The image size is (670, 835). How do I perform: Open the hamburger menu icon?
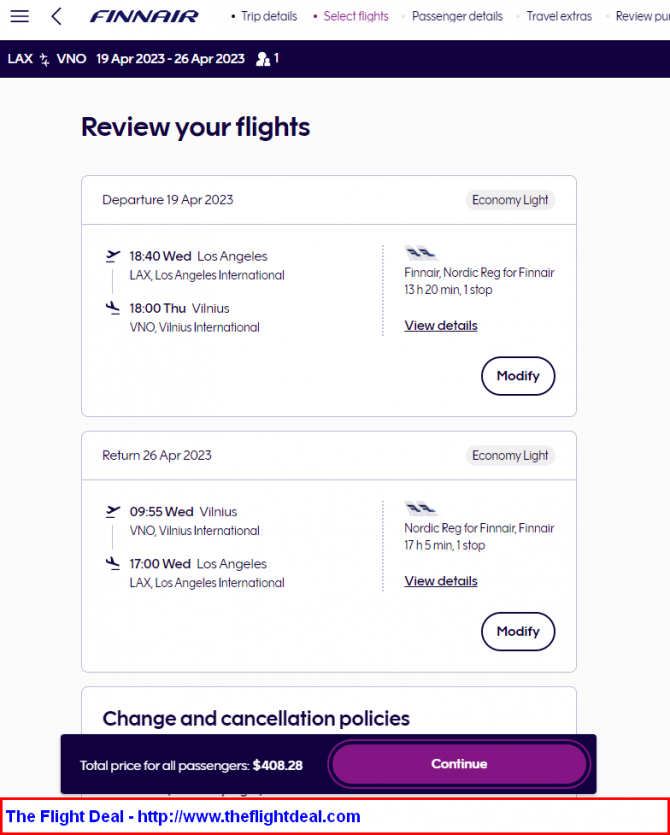pos(20,16)
